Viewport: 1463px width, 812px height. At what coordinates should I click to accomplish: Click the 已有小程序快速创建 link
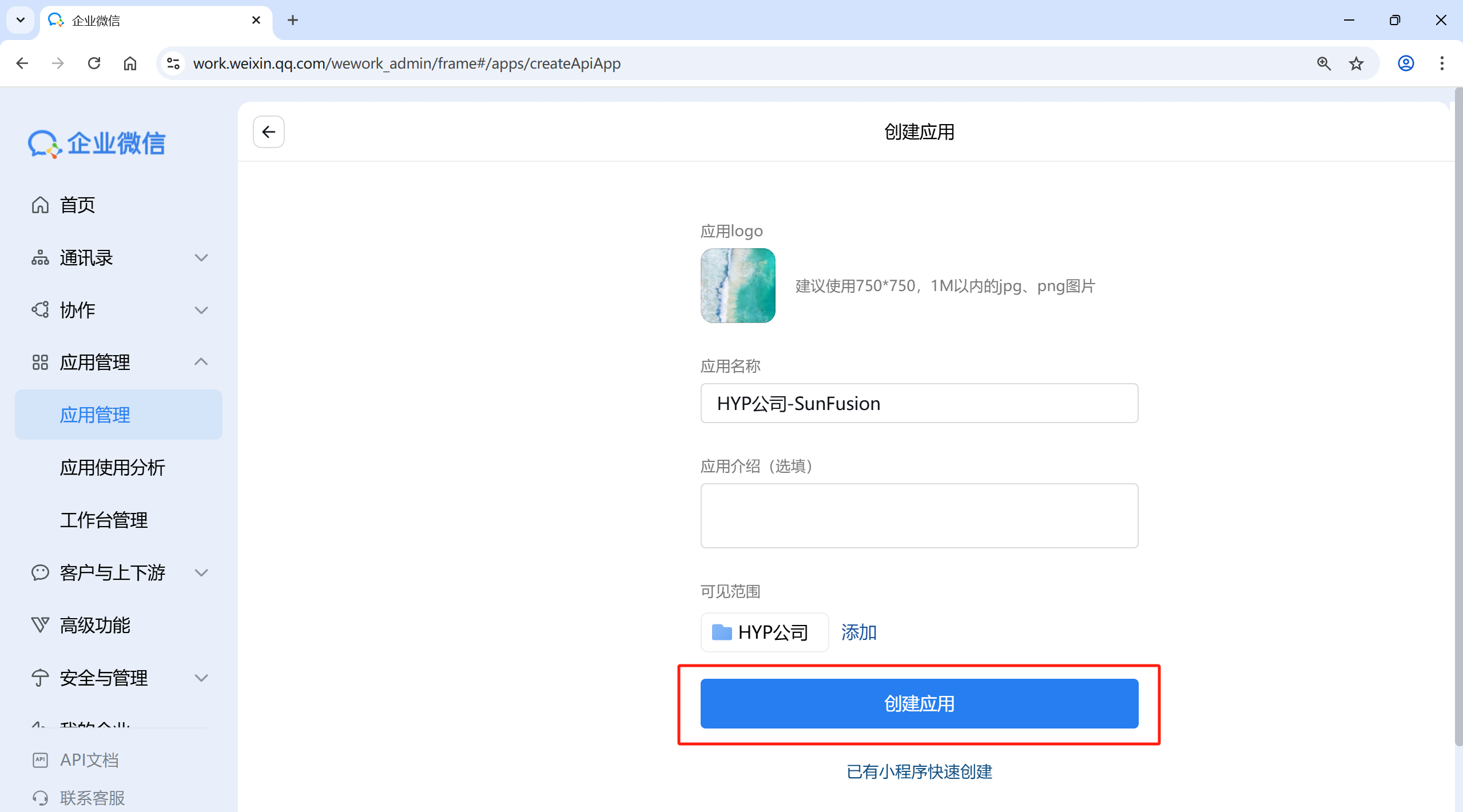click(x=919, y=772)
